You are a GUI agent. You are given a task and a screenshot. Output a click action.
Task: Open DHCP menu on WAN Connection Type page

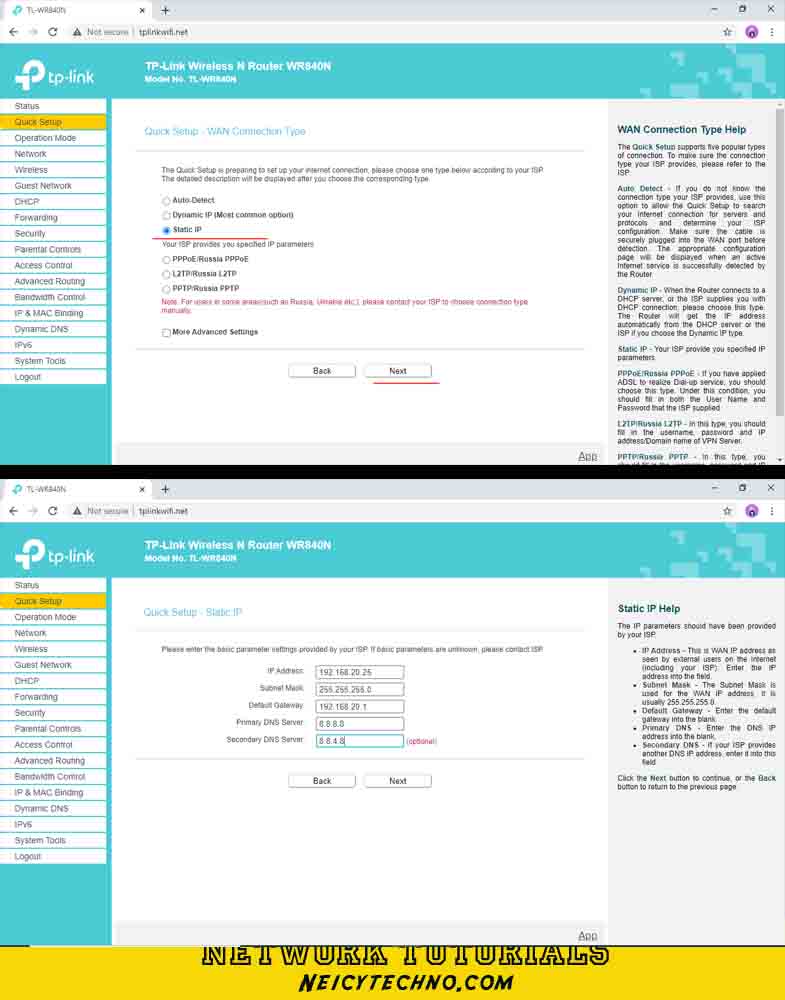click(x=53, y=202)
